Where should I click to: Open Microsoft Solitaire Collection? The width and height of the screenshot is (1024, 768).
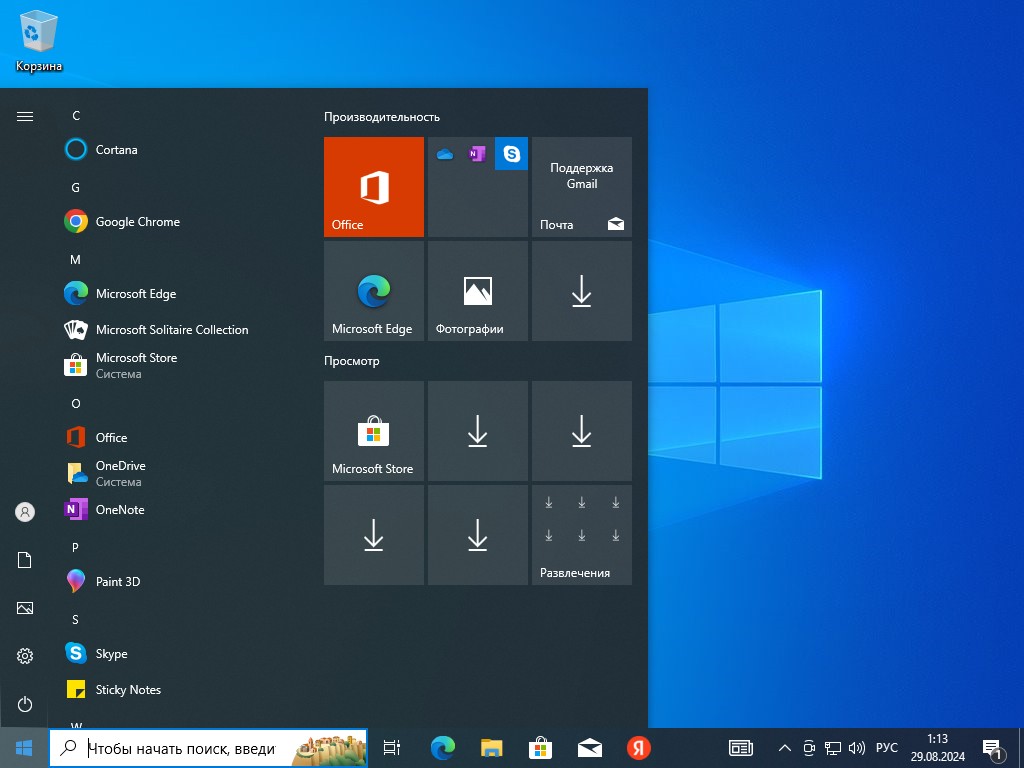pyautogui.click(x=171, y=330)
